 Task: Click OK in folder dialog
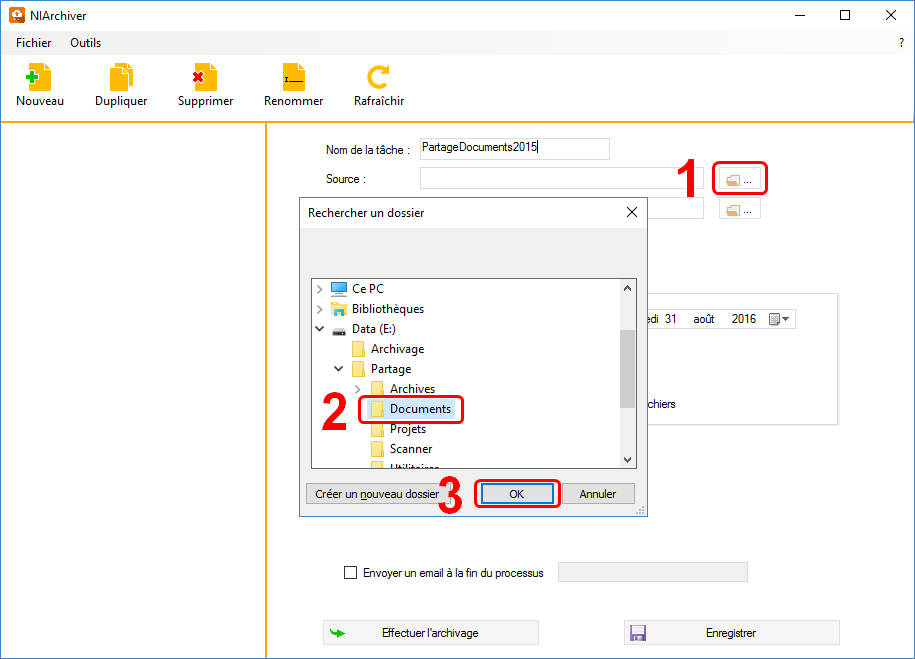point(516,494)
